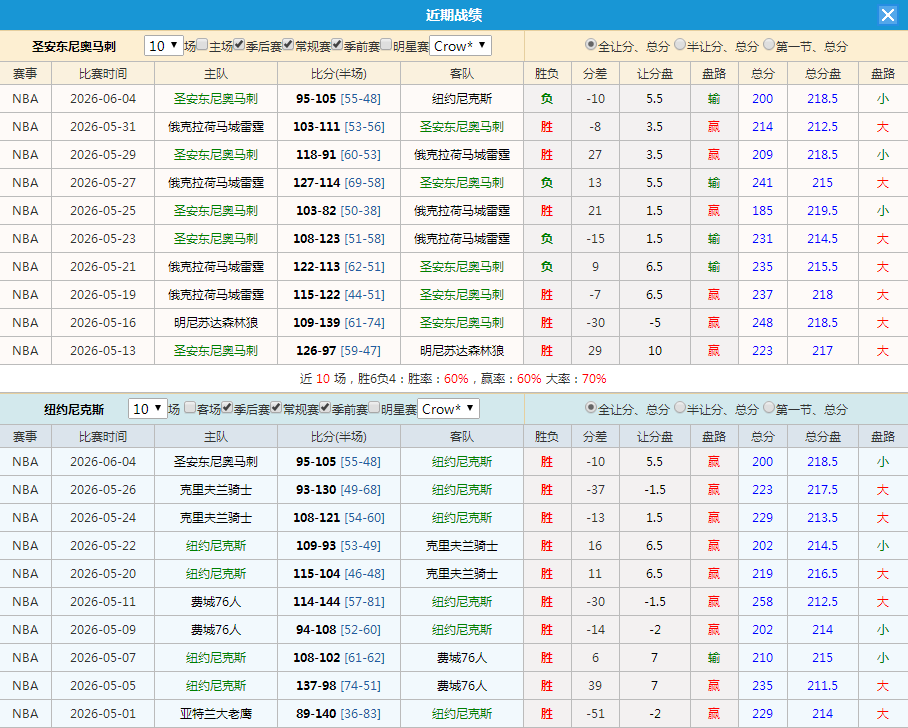Click the 219.5 总分盘 value

(x=823, y=211)
